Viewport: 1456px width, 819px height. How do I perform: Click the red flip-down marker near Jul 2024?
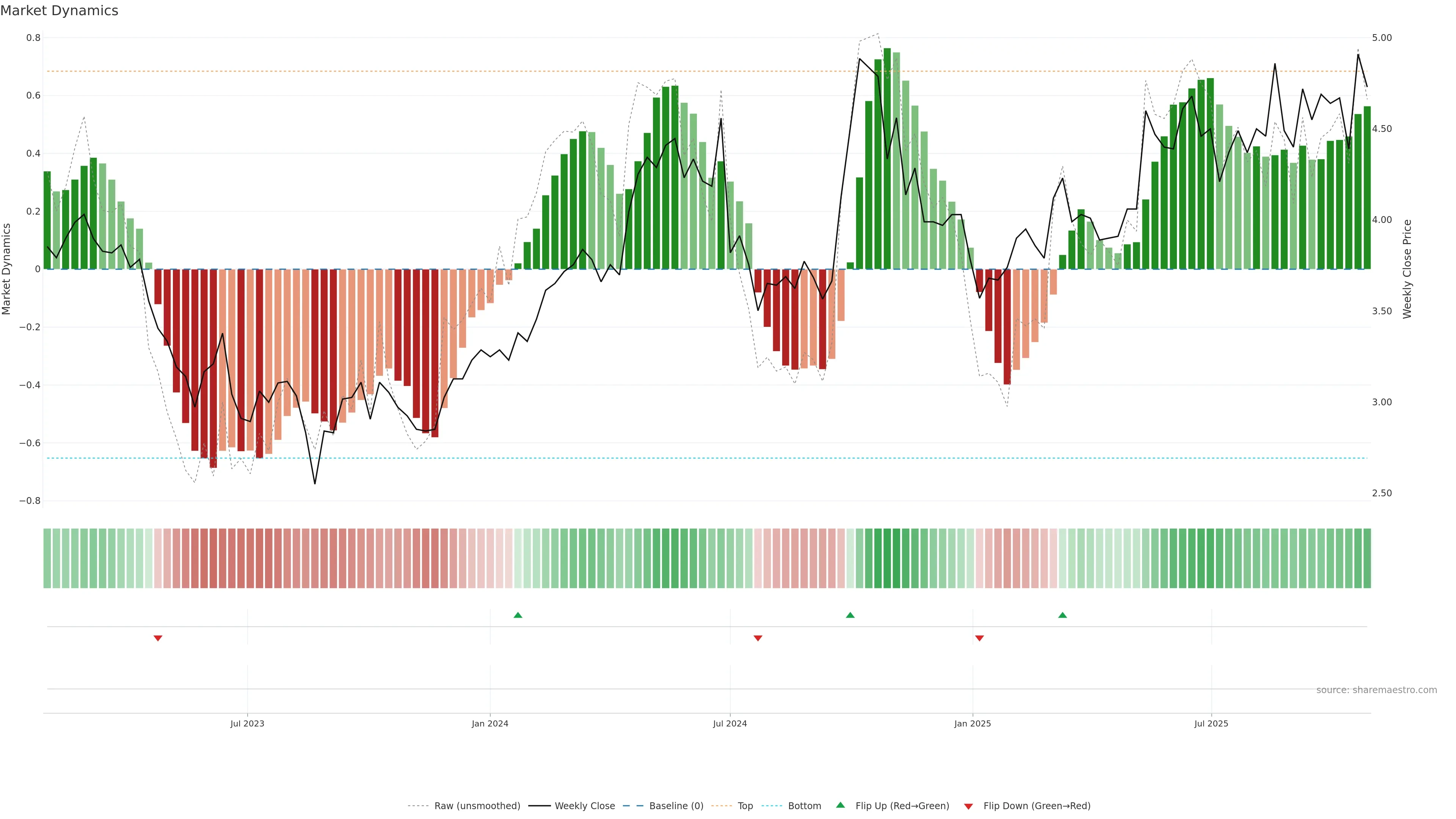(x=758, y=638)
